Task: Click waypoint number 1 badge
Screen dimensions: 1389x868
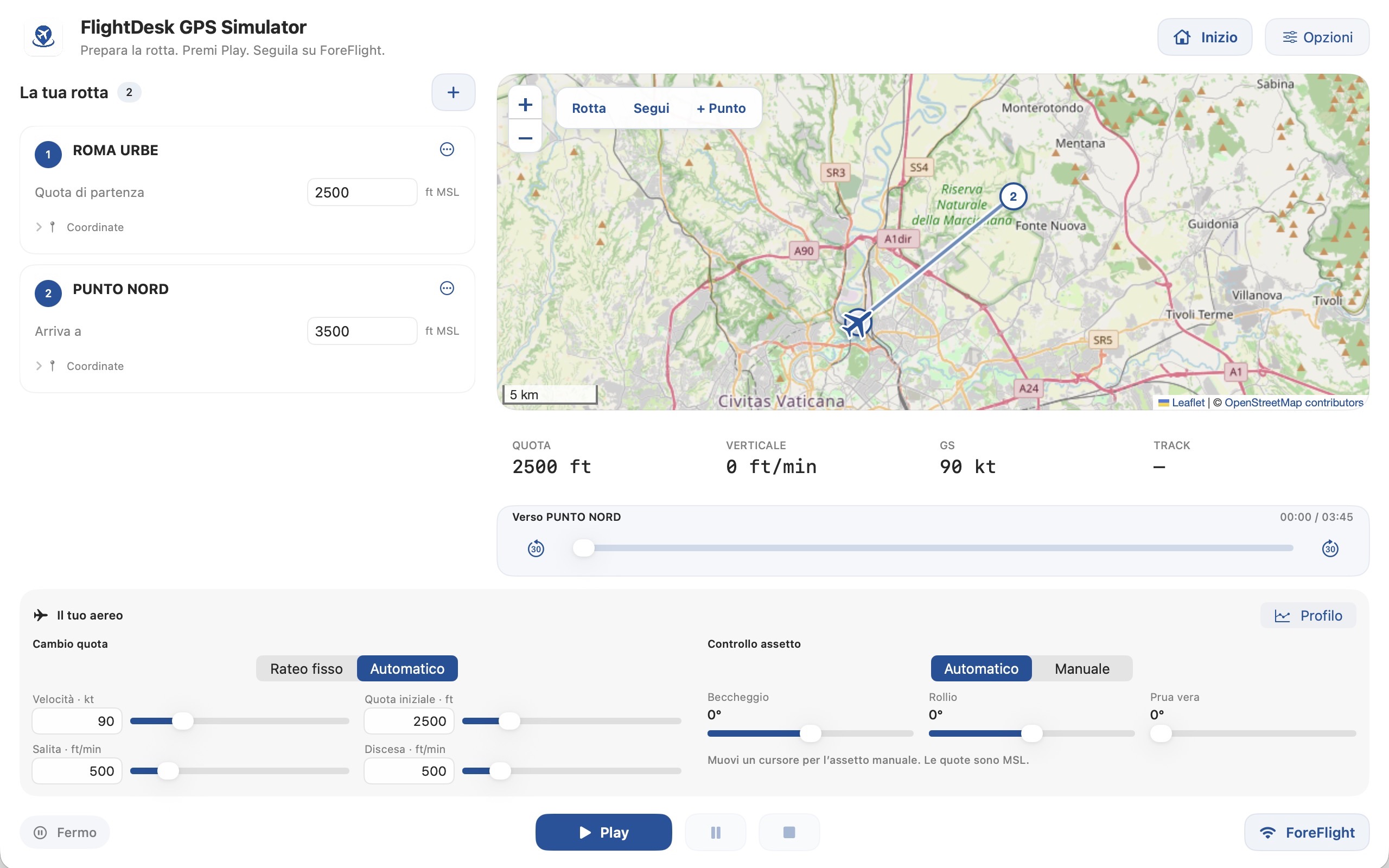Action: point(48,155)
